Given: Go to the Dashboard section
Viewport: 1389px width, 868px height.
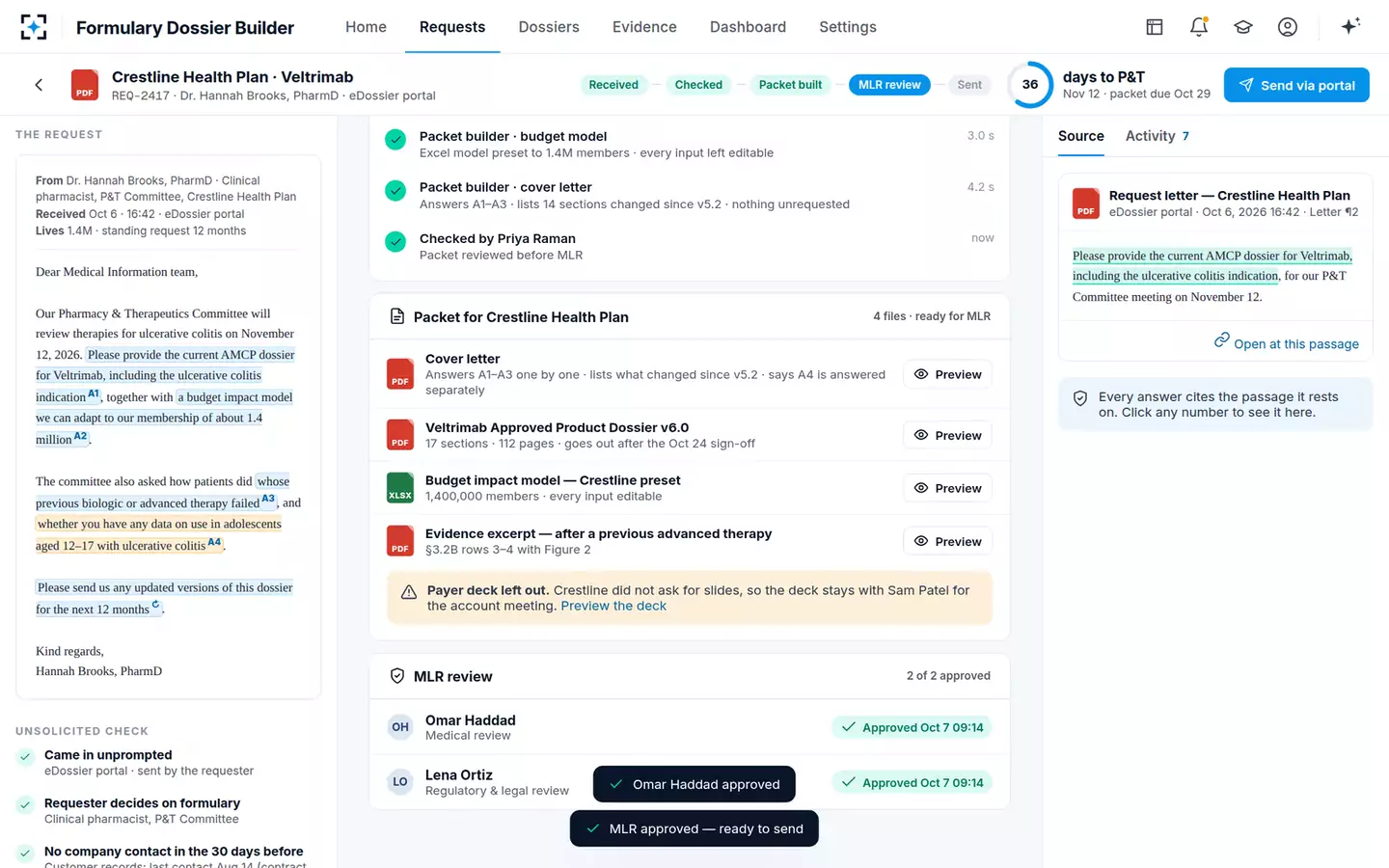Looking at the screenshot, I should (x=748, y=27).
